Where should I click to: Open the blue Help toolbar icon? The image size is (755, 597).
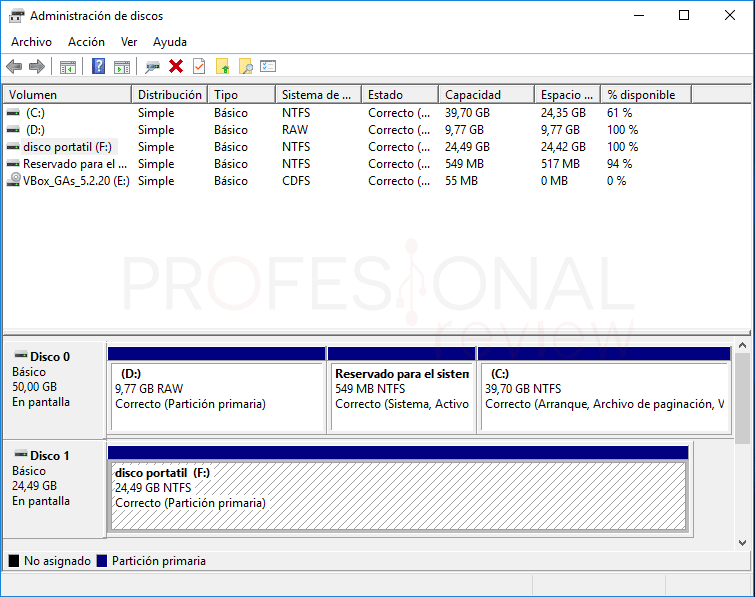98,66
